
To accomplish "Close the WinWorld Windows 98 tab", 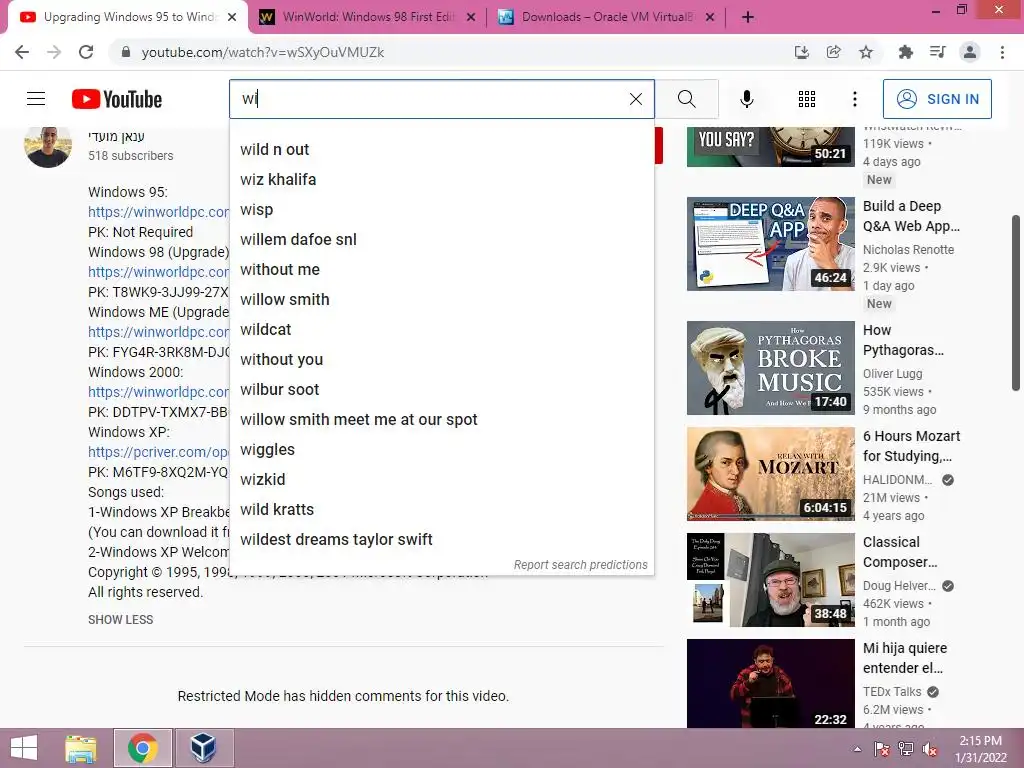I will (471, 18).
